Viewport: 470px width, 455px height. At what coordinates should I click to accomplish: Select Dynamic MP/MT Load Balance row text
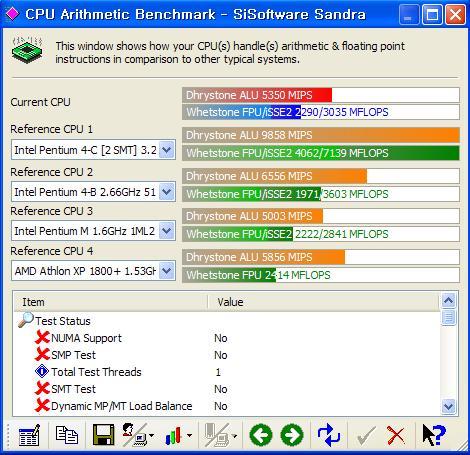coord(122,406)
